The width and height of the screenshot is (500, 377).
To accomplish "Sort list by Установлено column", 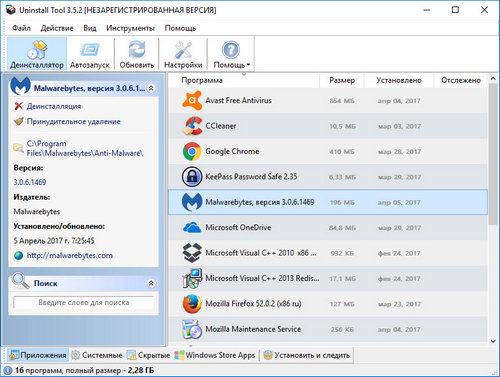I will (399, 80).
